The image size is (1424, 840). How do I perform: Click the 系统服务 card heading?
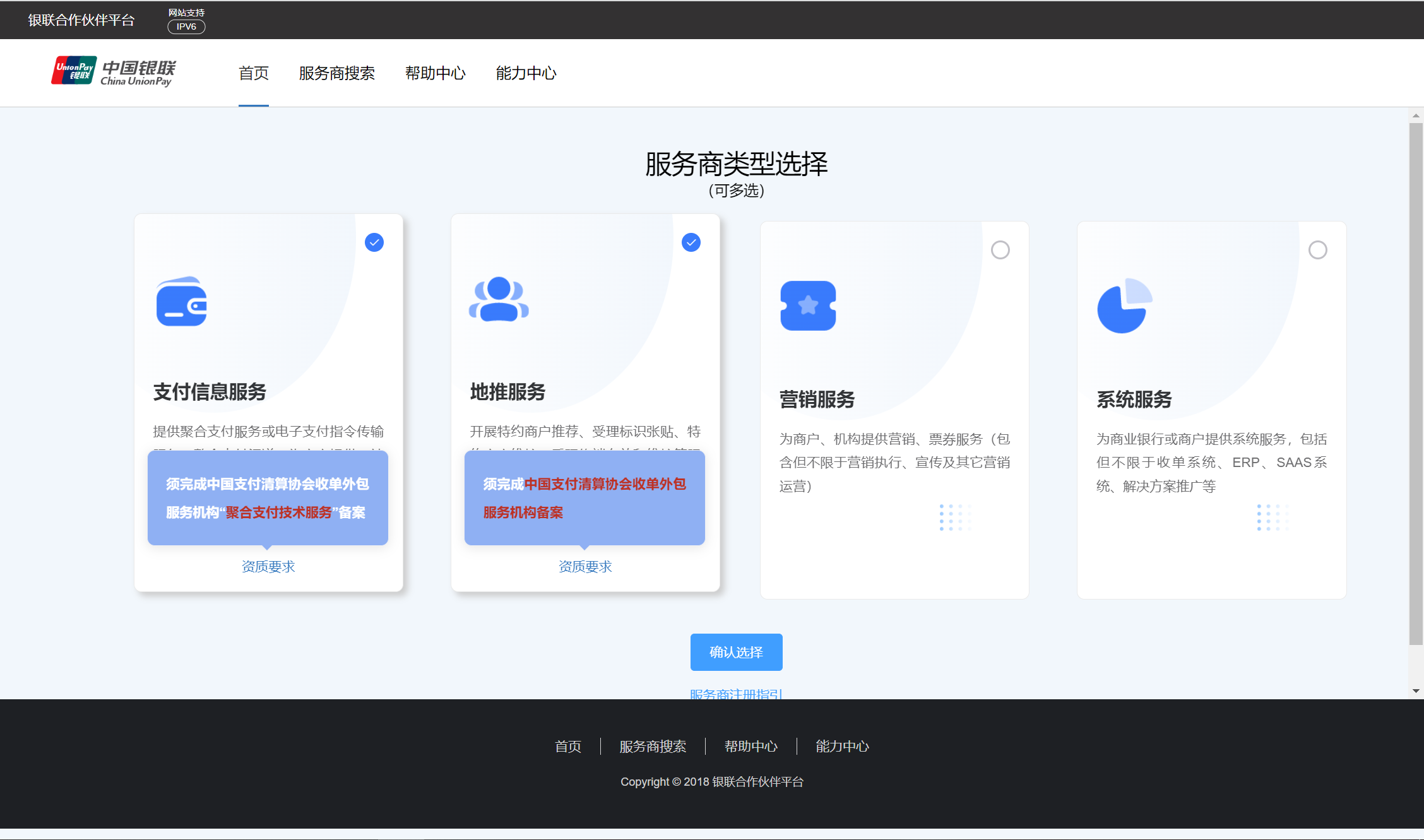[1134, 399]
